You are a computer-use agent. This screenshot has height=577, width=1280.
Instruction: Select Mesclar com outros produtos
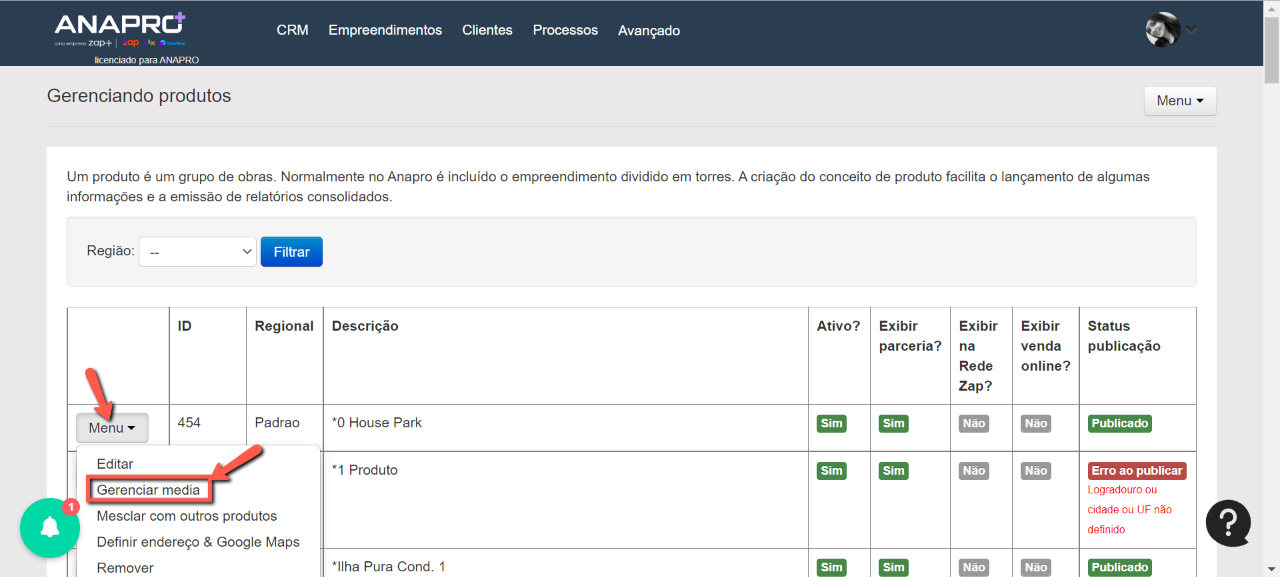tap(187, 516)
